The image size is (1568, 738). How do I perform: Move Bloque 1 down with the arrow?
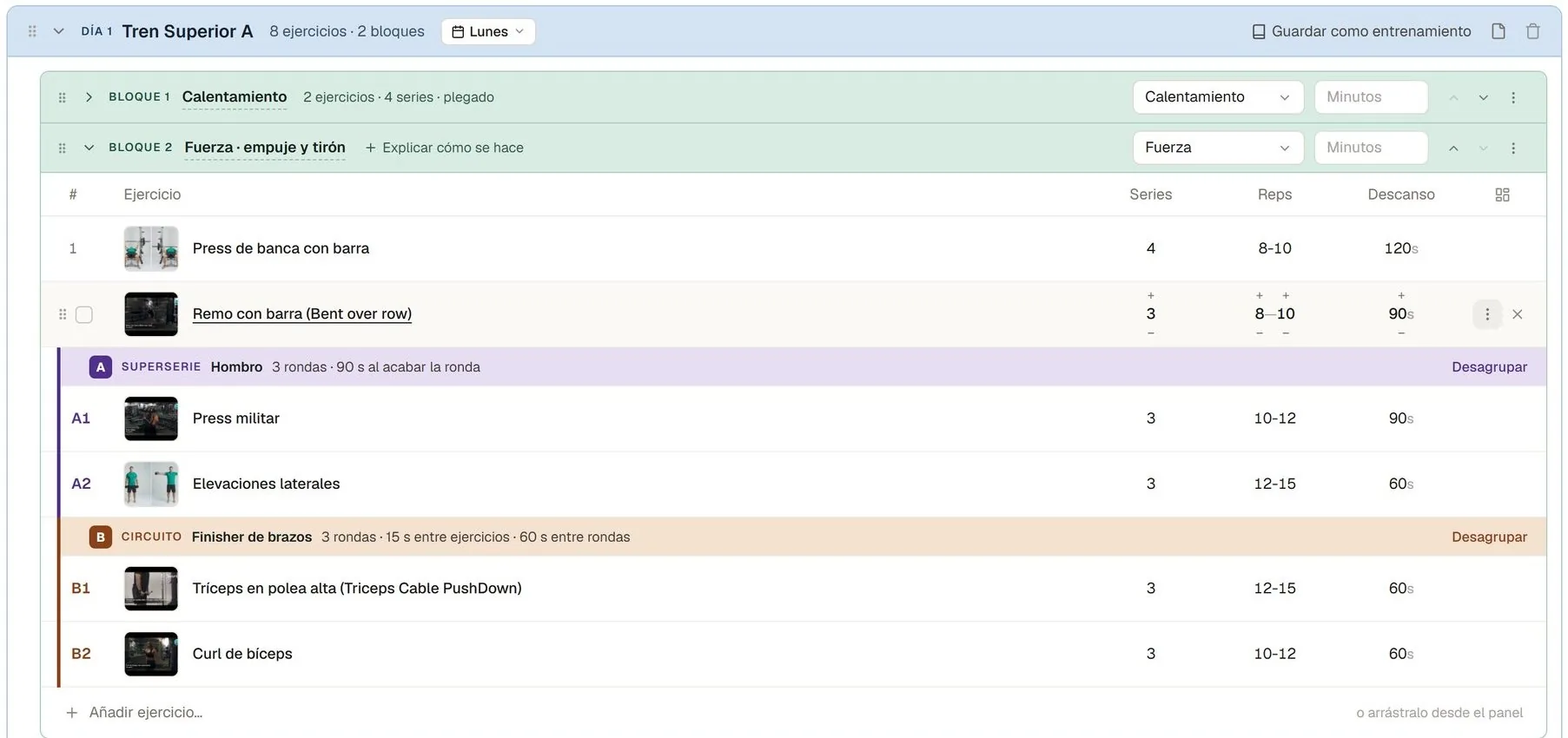point(1484,97)
